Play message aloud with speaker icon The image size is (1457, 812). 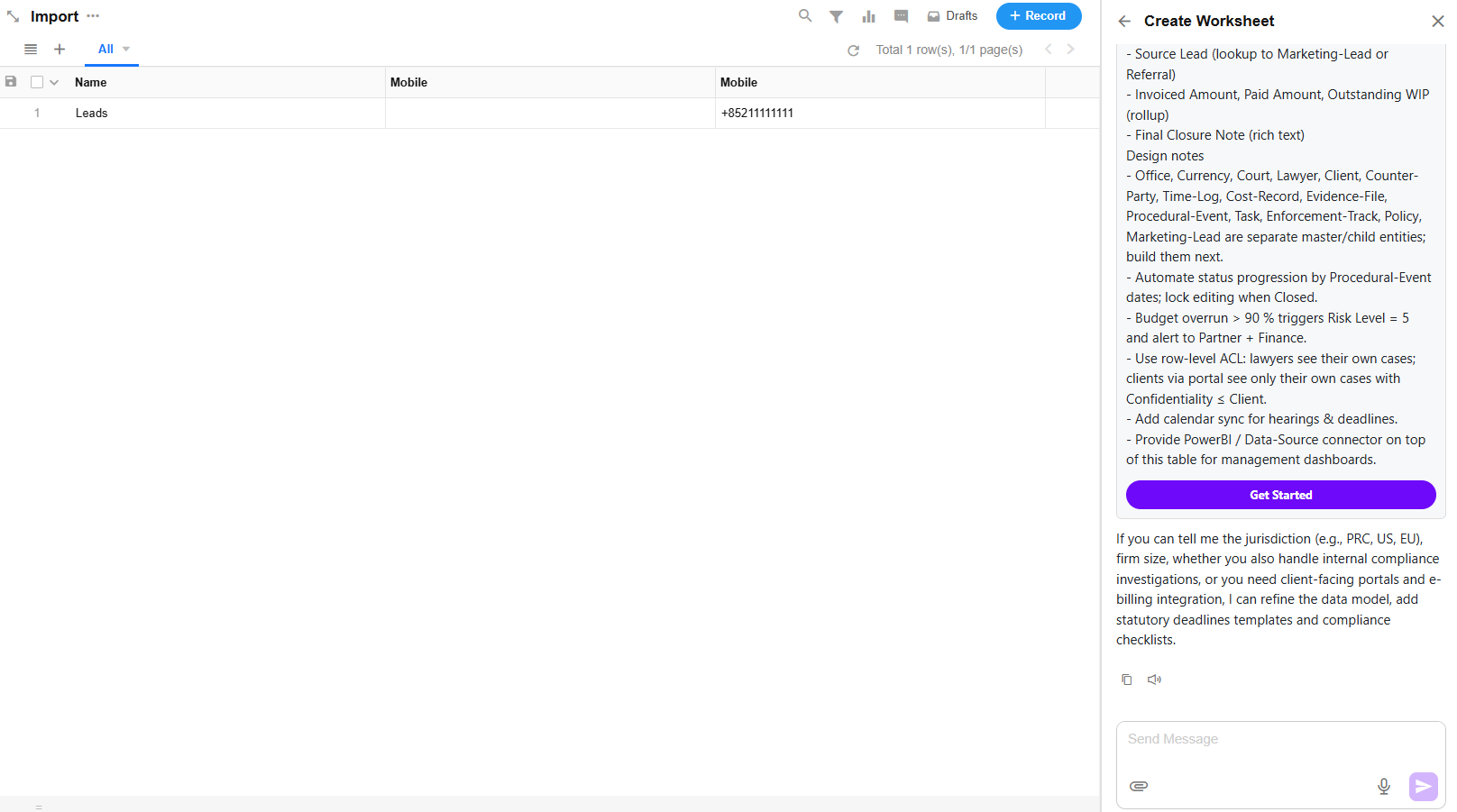click(x=1154, y=680)
